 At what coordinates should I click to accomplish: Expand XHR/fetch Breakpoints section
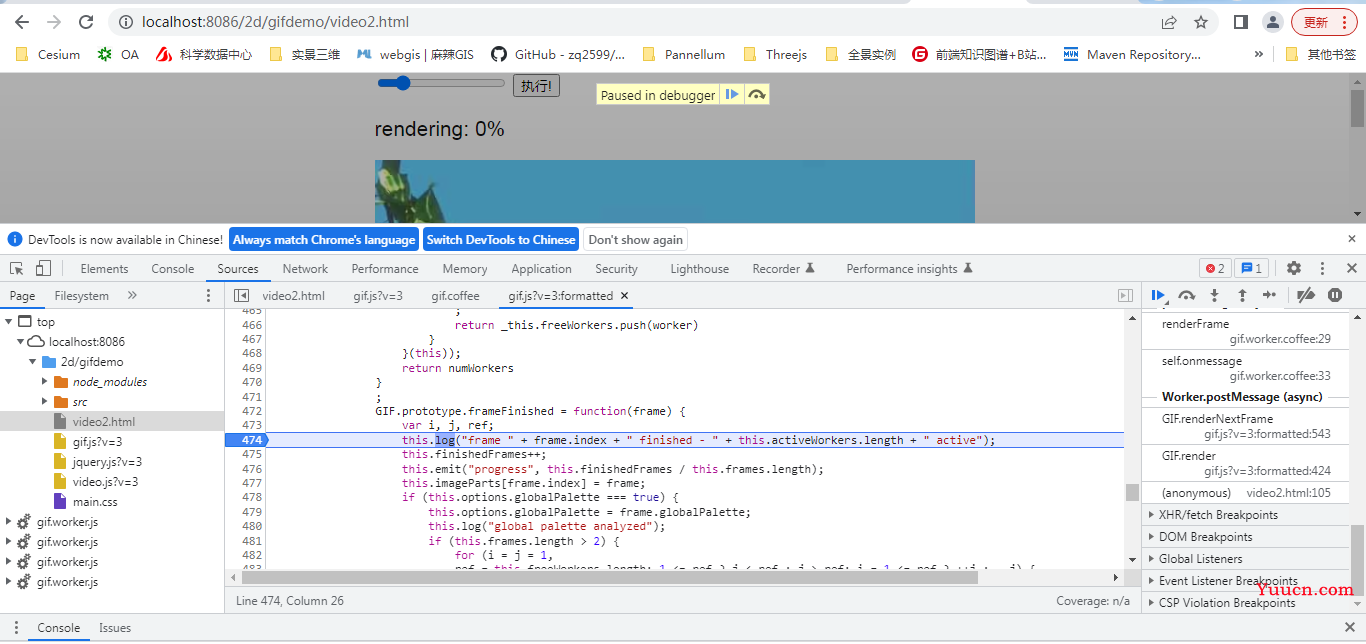pyautogui.click(x=1246, y=515)
